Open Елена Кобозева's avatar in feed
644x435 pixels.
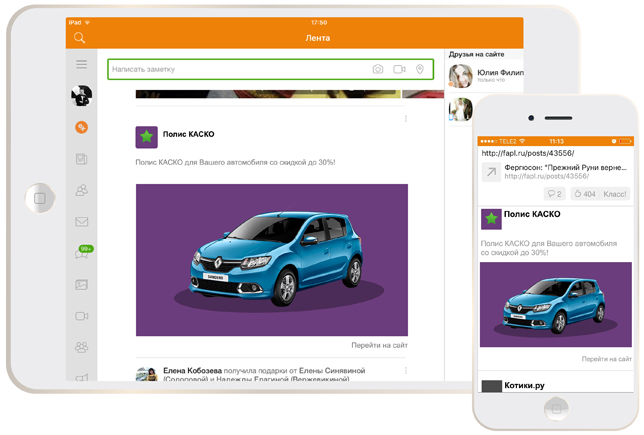coord(147,374)
